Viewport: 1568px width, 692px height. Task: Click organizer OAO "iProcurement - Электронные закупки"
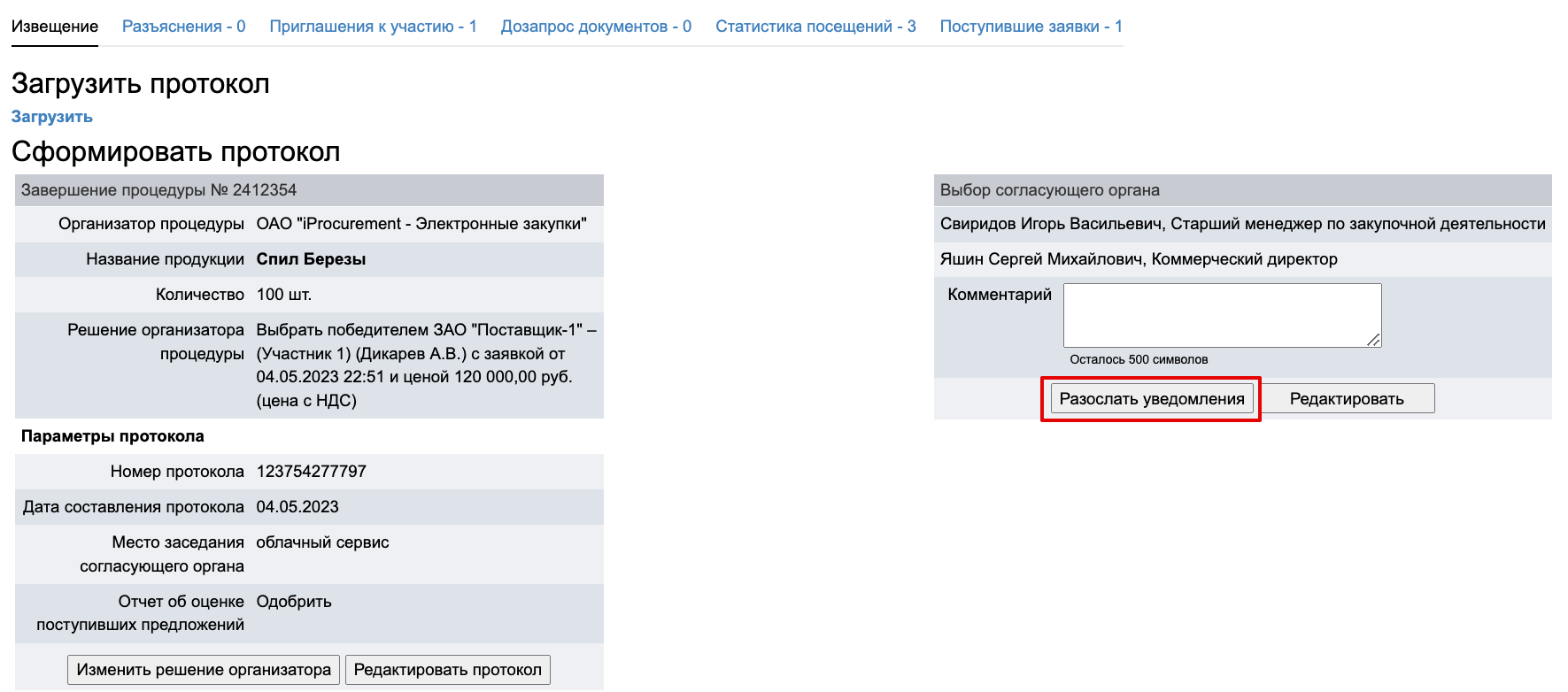point(421,224)
